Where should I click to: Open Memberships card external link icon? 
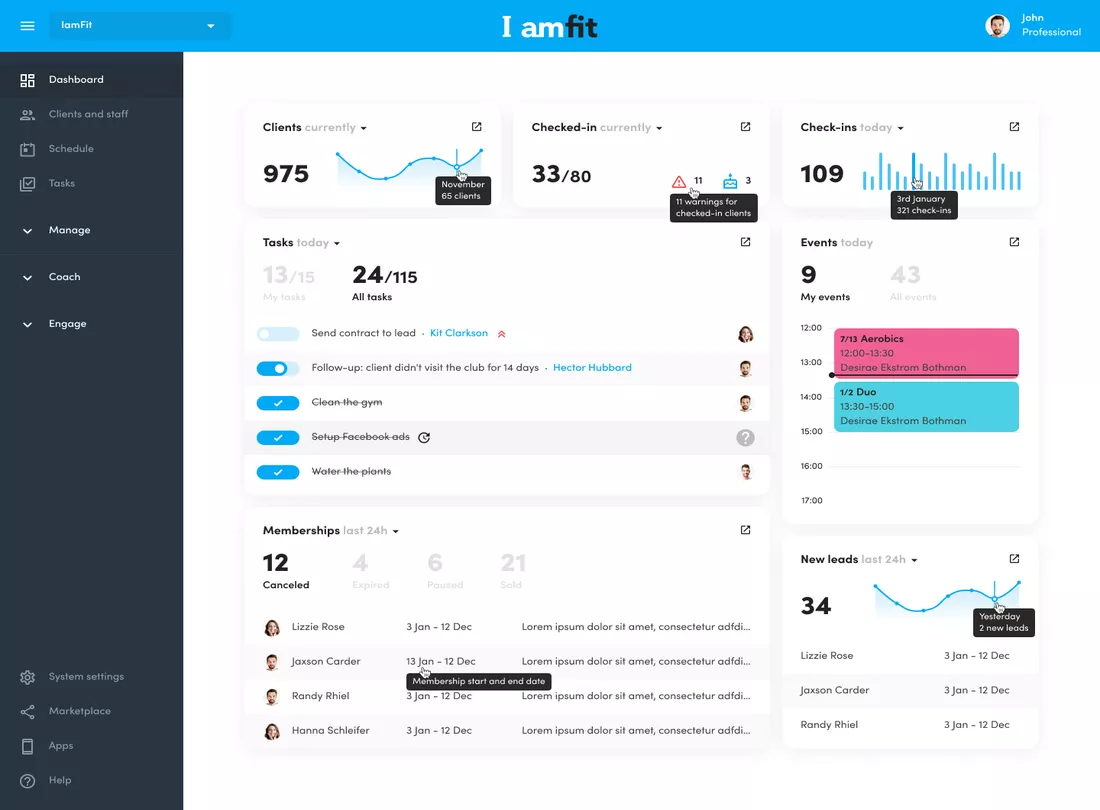[x=745, y=530]
